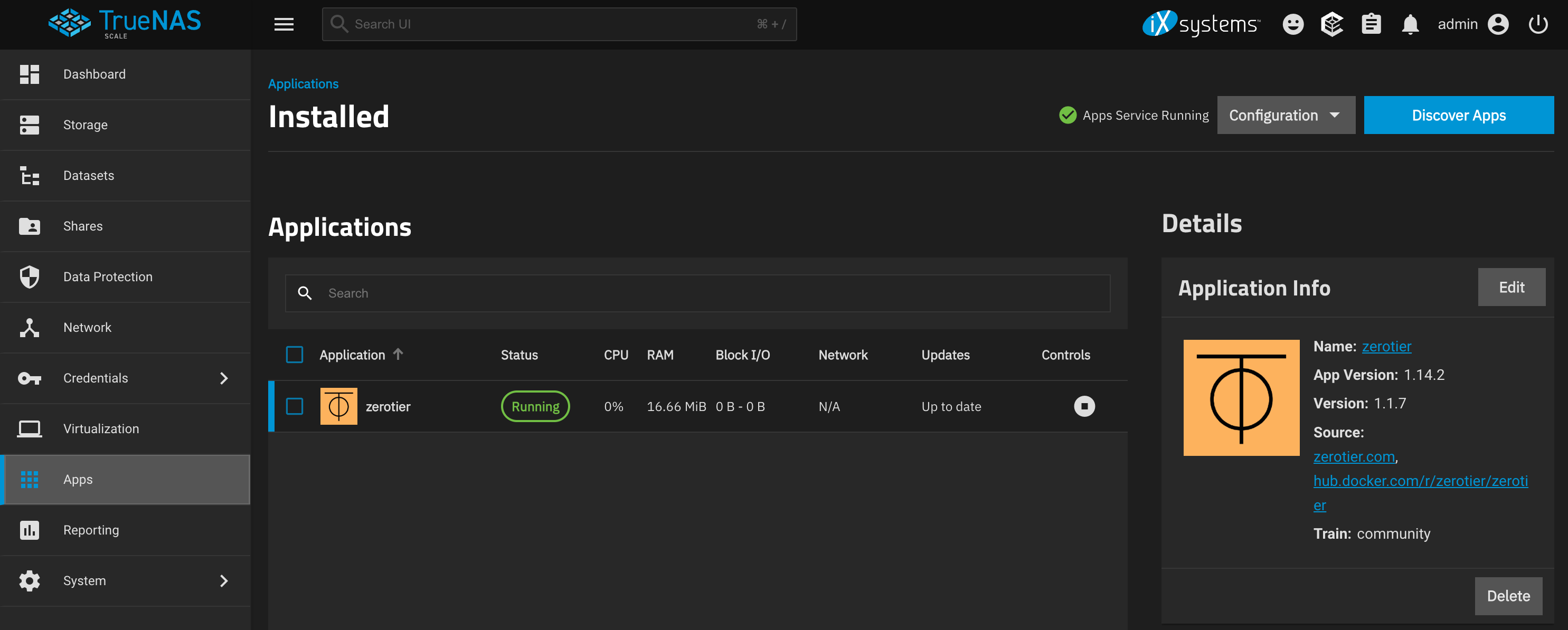Open the feedback smiley icon

1293,24
